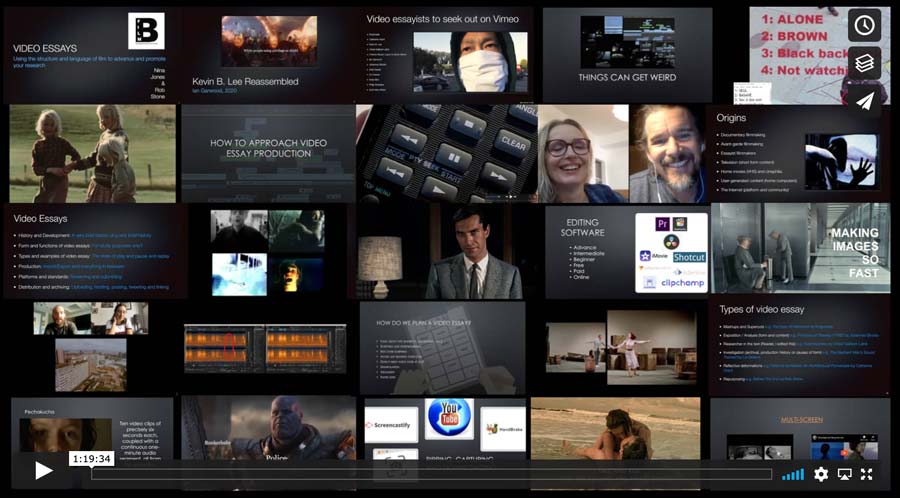Click the Shotcut logo
Image resolution: width=900 pixels, height=498 pixels.
coord(689,257)
